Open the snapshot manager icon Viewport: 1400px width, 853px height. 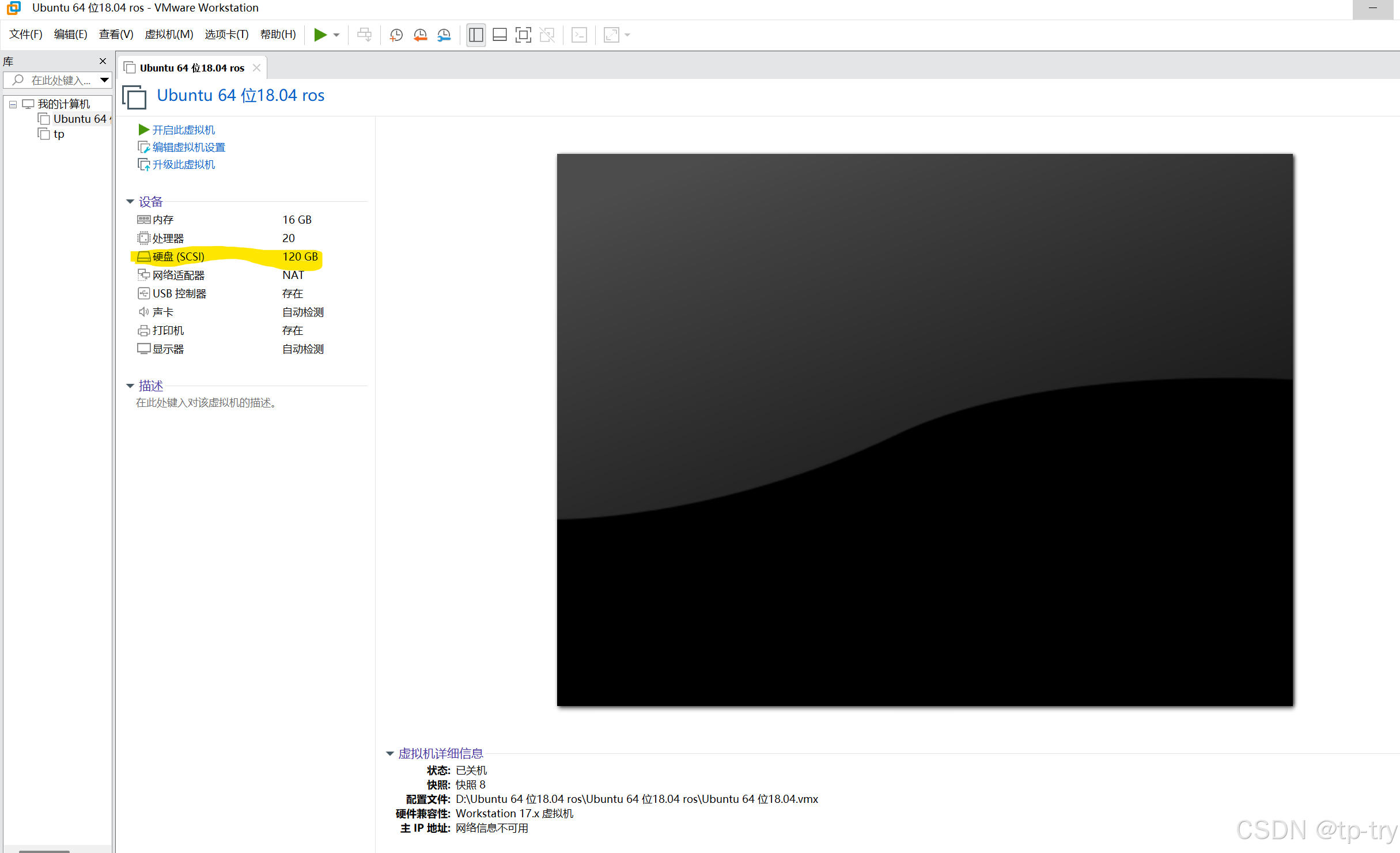pos(444,35)
